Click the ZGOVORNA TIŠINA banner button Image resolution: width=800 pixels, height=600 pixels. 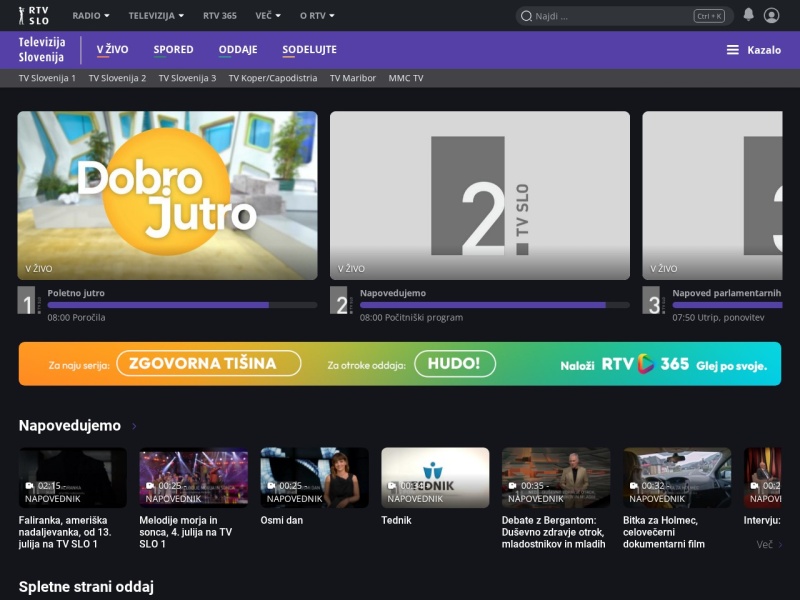[209, 363]
